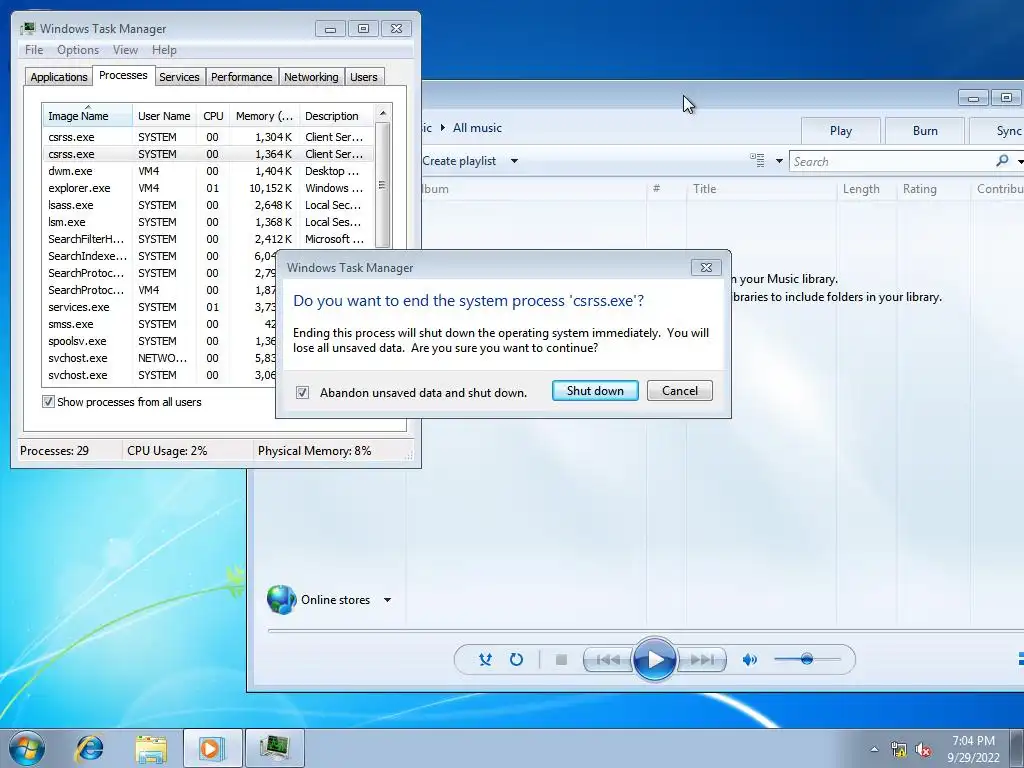Sort library by Length column
The image size is (1024, 768).
(867, 189)
